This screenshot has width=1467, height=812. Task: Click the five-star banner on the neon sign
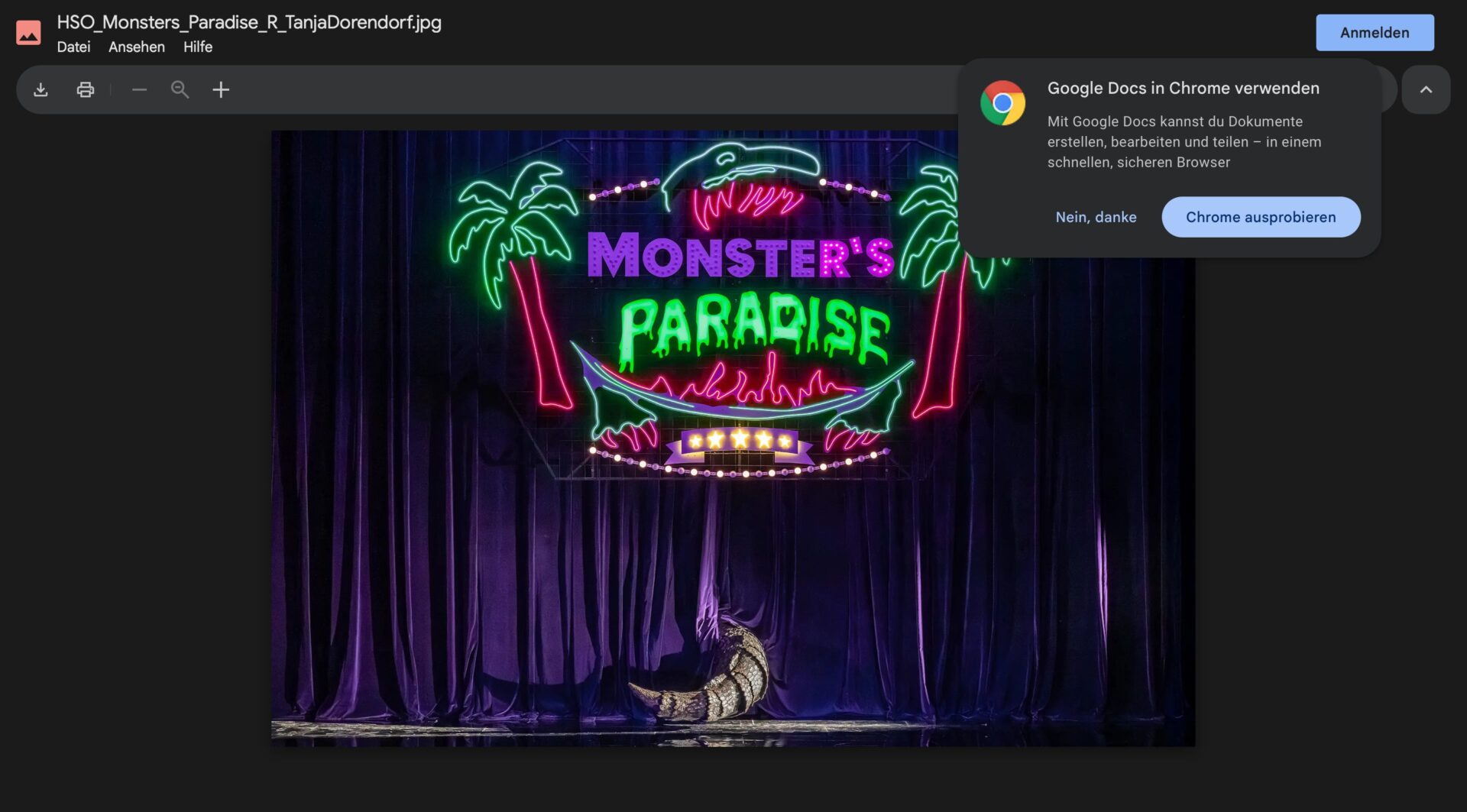(x=739, y=441)
